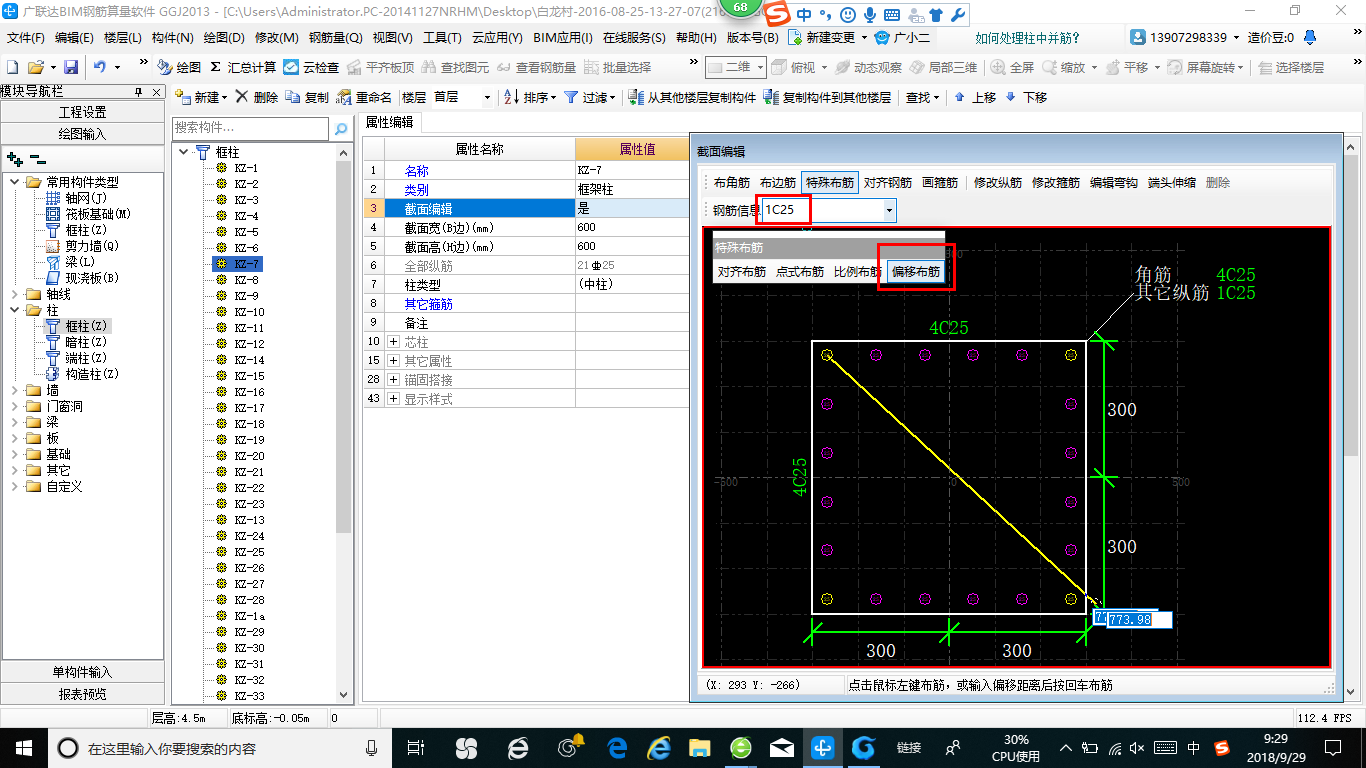The height and width of the screenshot is (768, 1366).
Task: Move component down with 下移
Action: point(1026,97)
